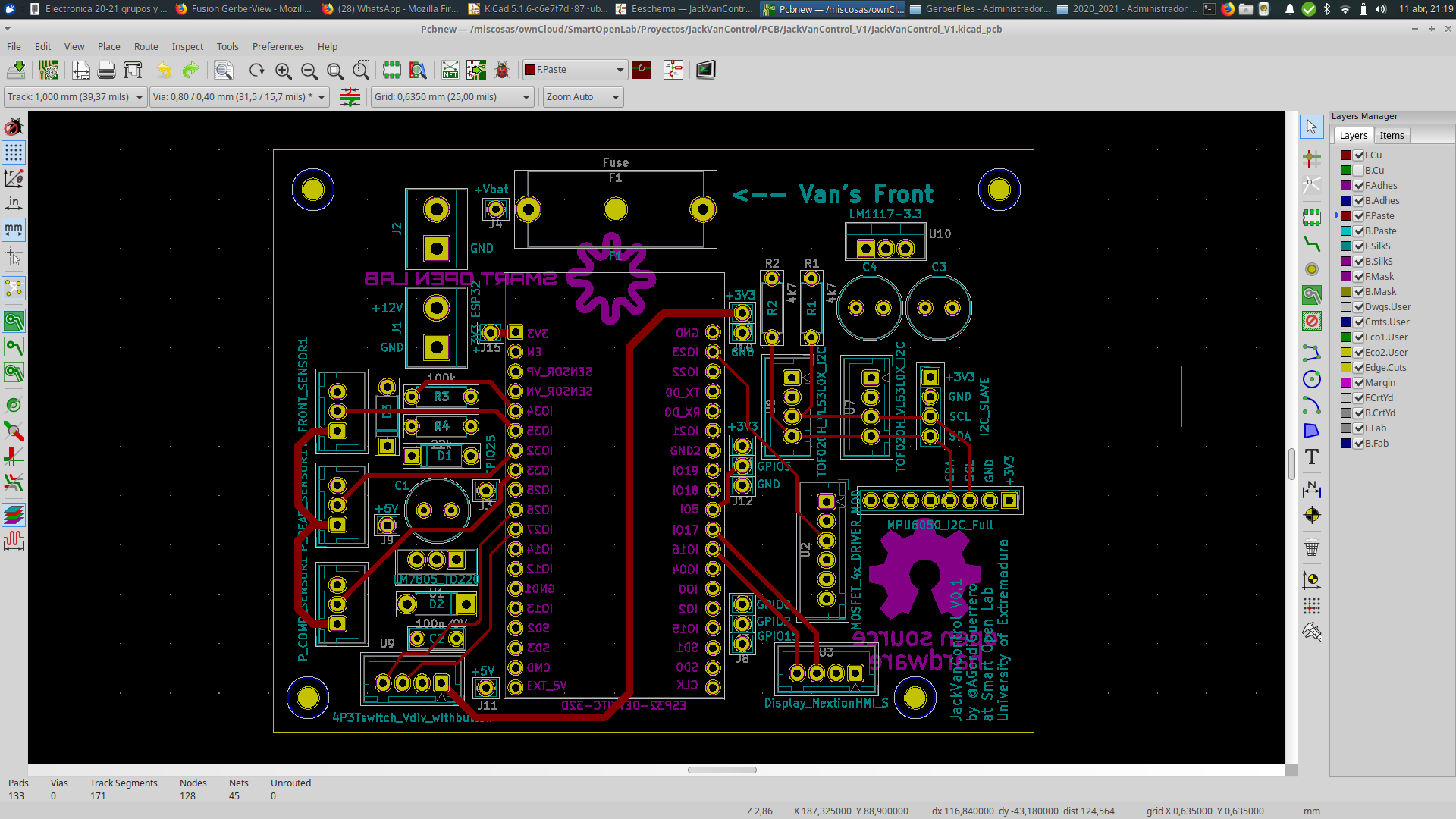Screen dimensions: 1456x819
Task: Open the Preferences menu
Action: (278, 46)
